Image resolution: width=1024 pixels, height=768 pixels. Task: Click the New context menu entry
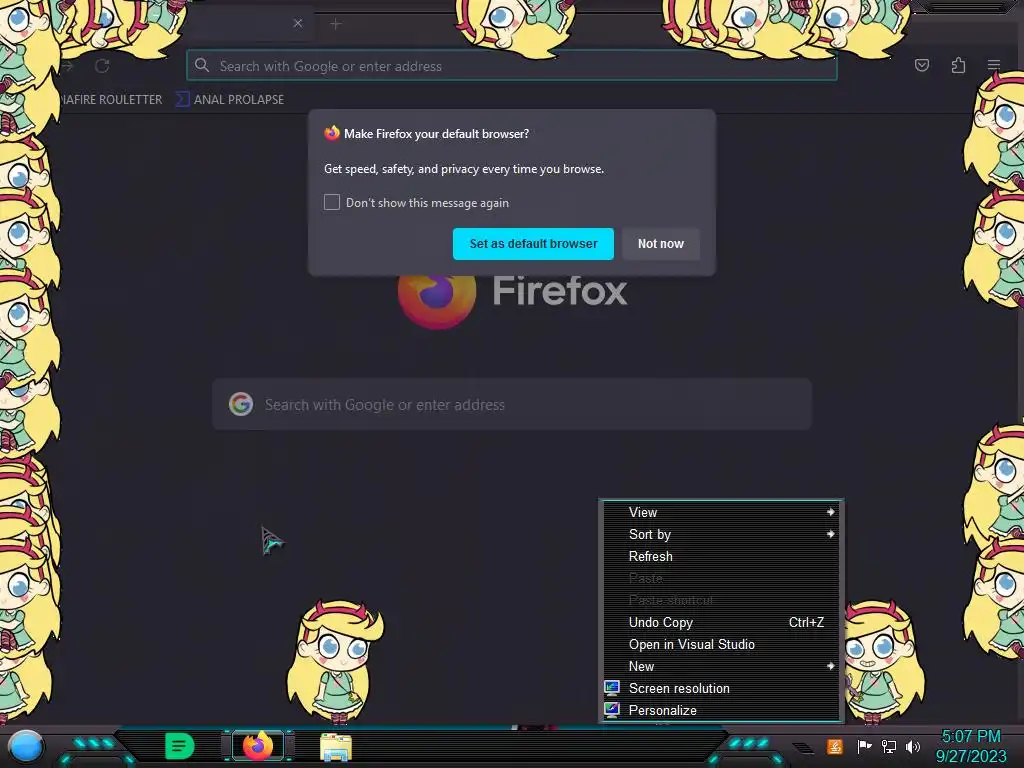pos(721,666)
